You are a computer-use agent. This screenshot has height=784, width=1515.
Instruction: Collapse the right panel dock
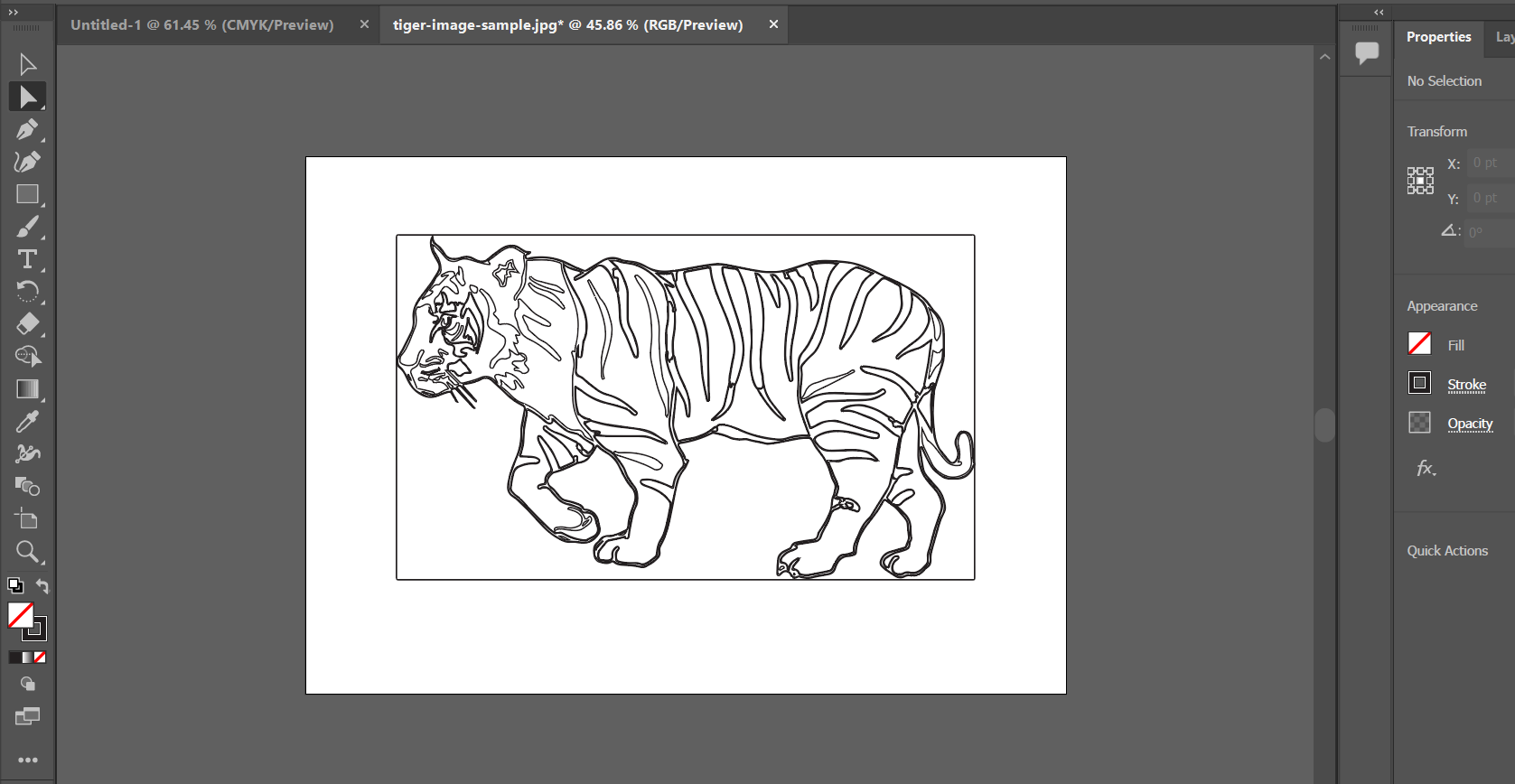[1379, 12]
